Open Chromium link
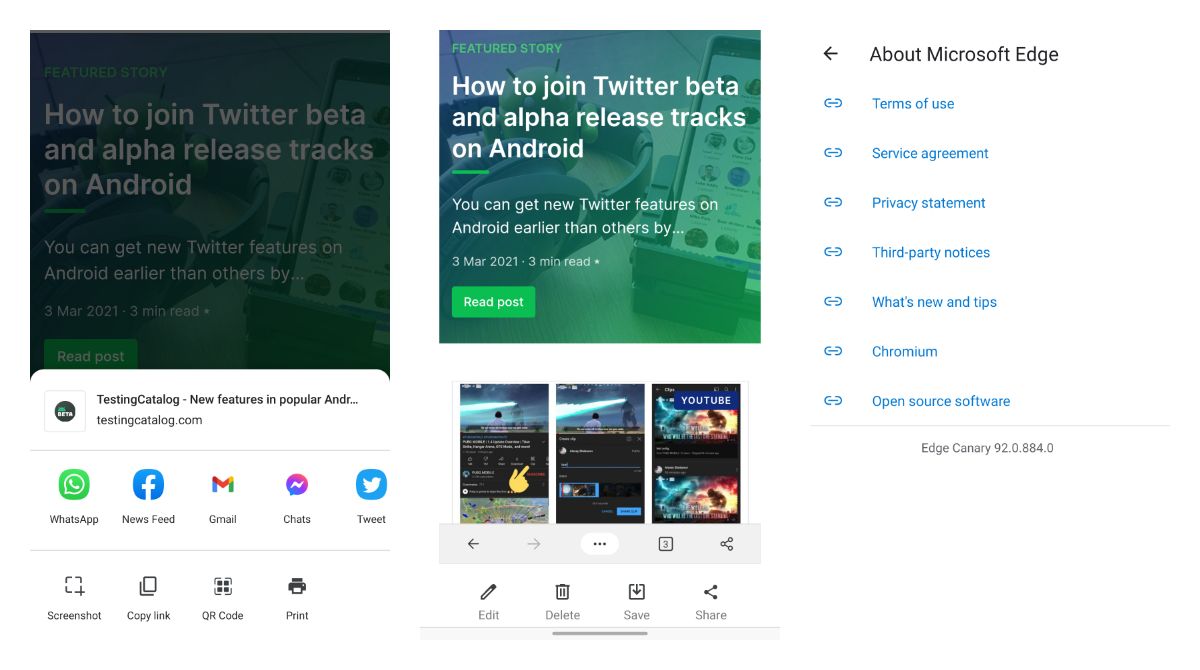 click(905, 351)
